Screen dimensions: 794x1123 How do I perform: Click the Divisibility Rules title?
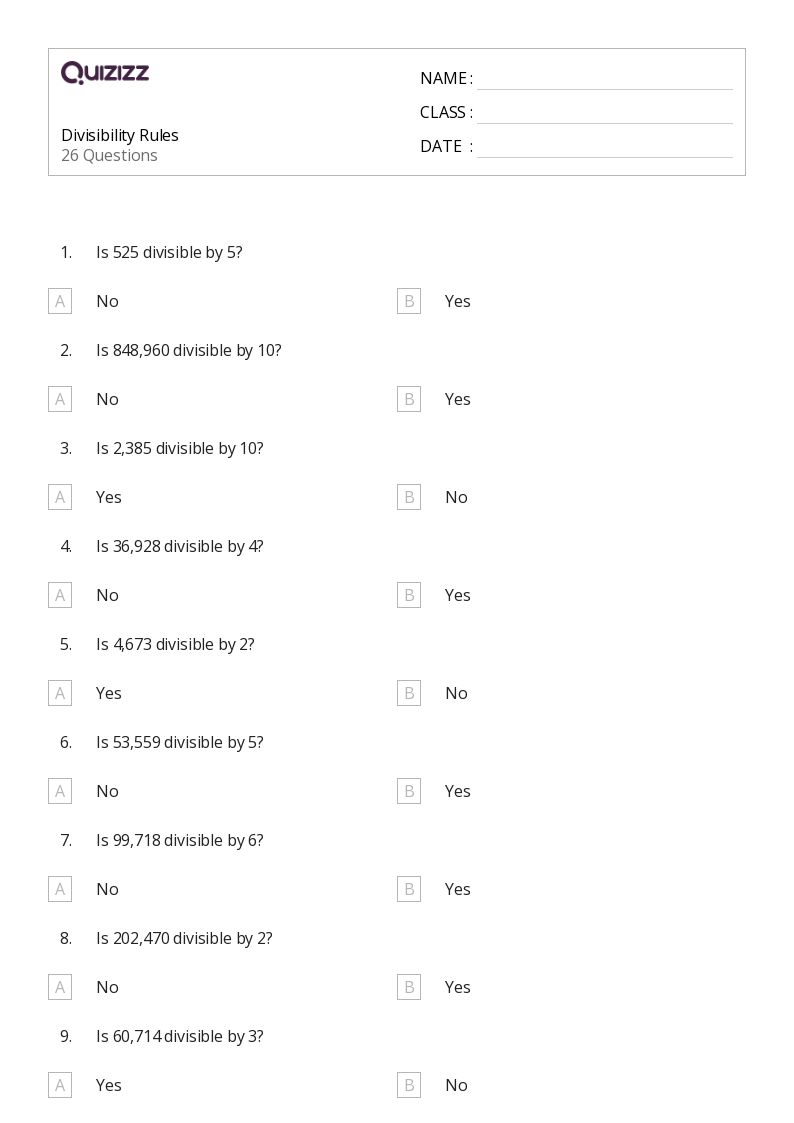[x=120, y=135]
